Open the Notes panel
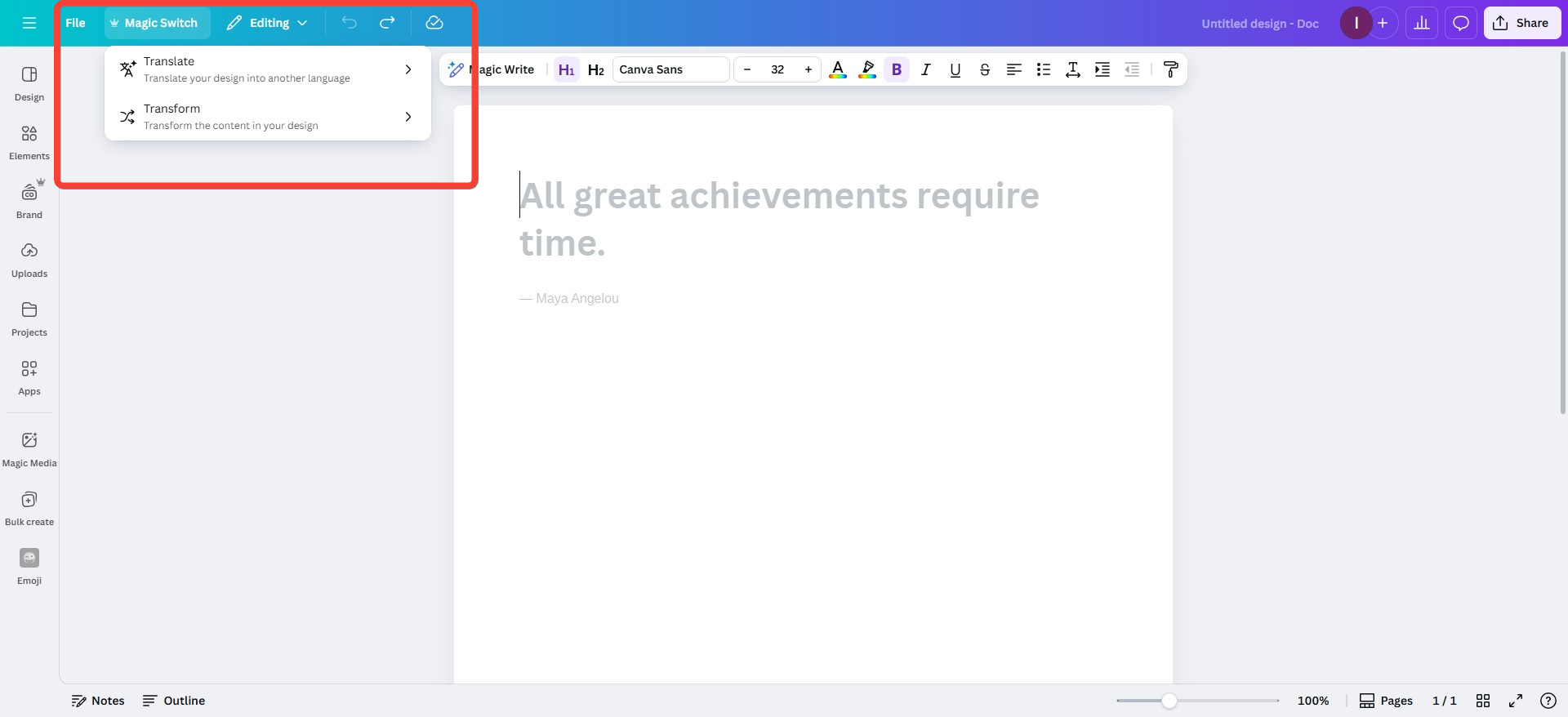This screenshot has width=1568, height=717. pos(98,701)
